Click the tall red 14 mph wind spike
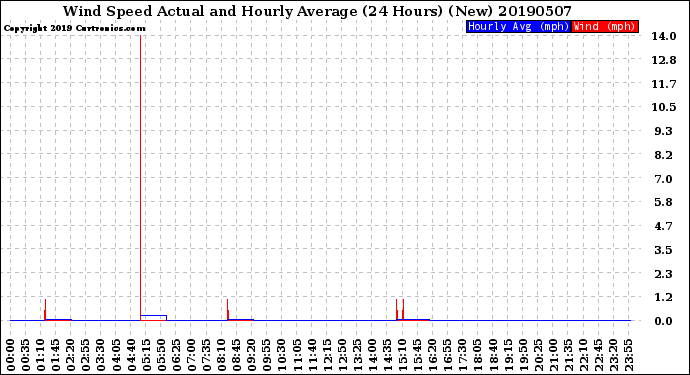Image resolution: width=690 pixels, height=375 pixels. 140,178
